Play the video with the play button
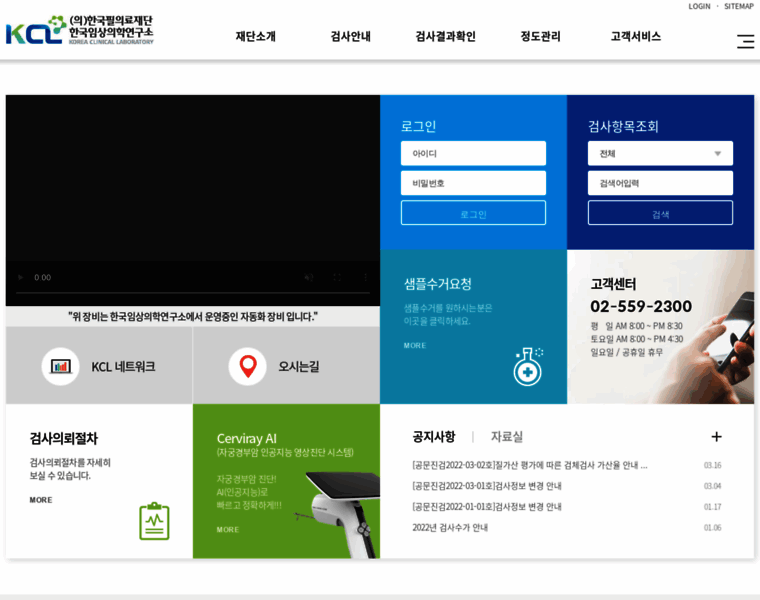Image resolution: width=760 pixels, height=600 pixels. click(20, 278)
